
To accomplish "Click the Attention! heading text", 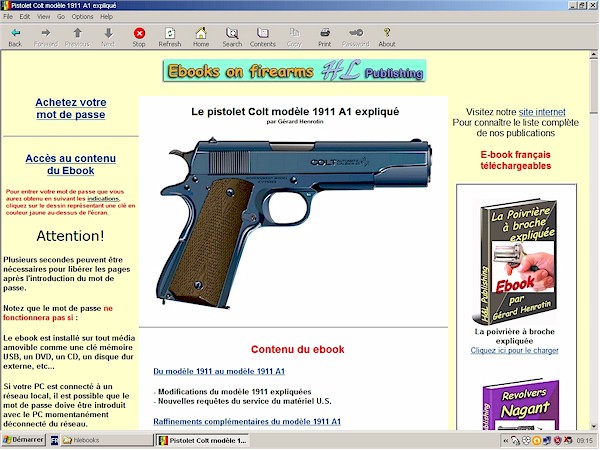I will coord(70,236).
